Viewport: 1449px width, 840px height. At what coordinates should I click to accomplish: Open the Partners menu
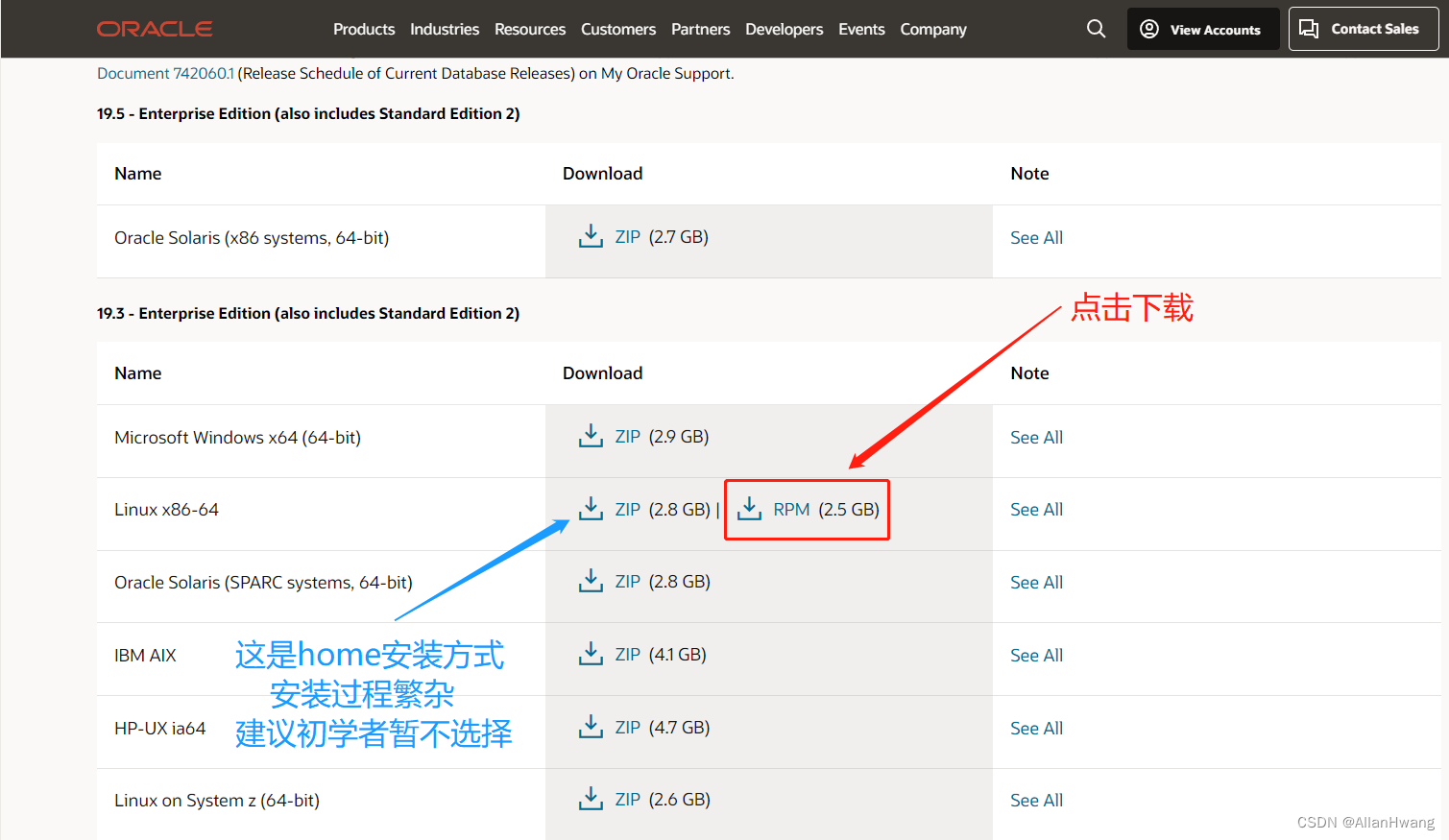[700, 29]
